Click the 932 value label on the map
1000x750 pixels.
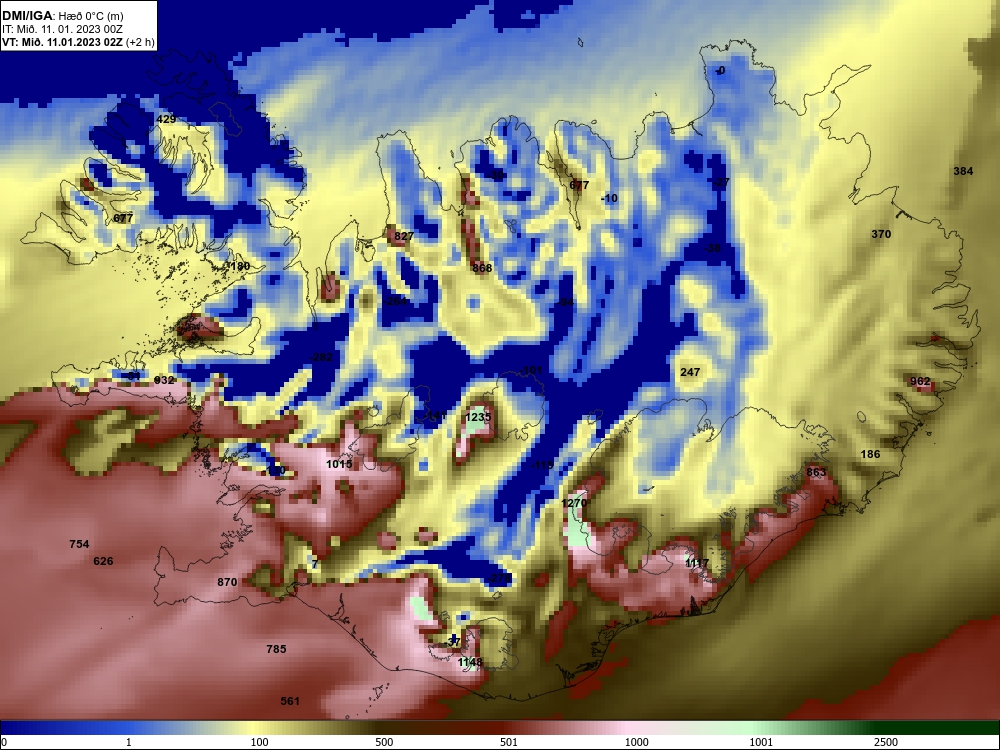click(164, 380)
